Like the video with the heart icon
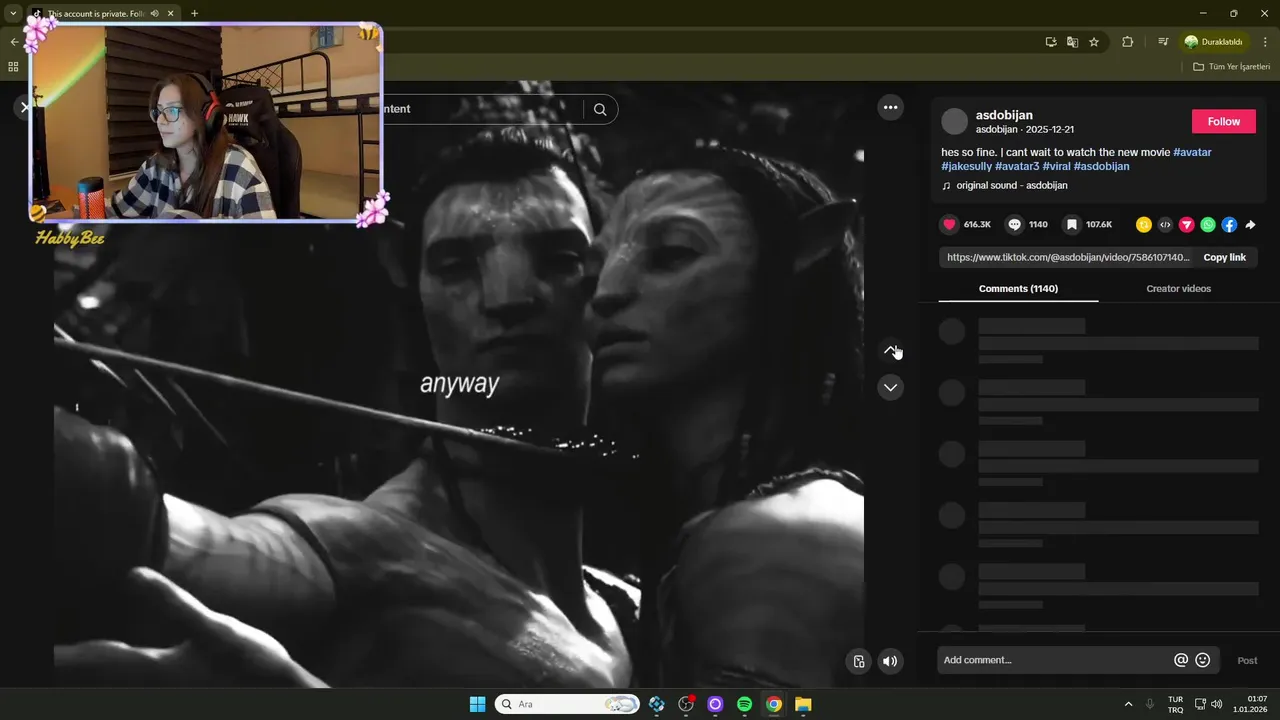This screenshot has height=720, width=1280. [949, 225]
